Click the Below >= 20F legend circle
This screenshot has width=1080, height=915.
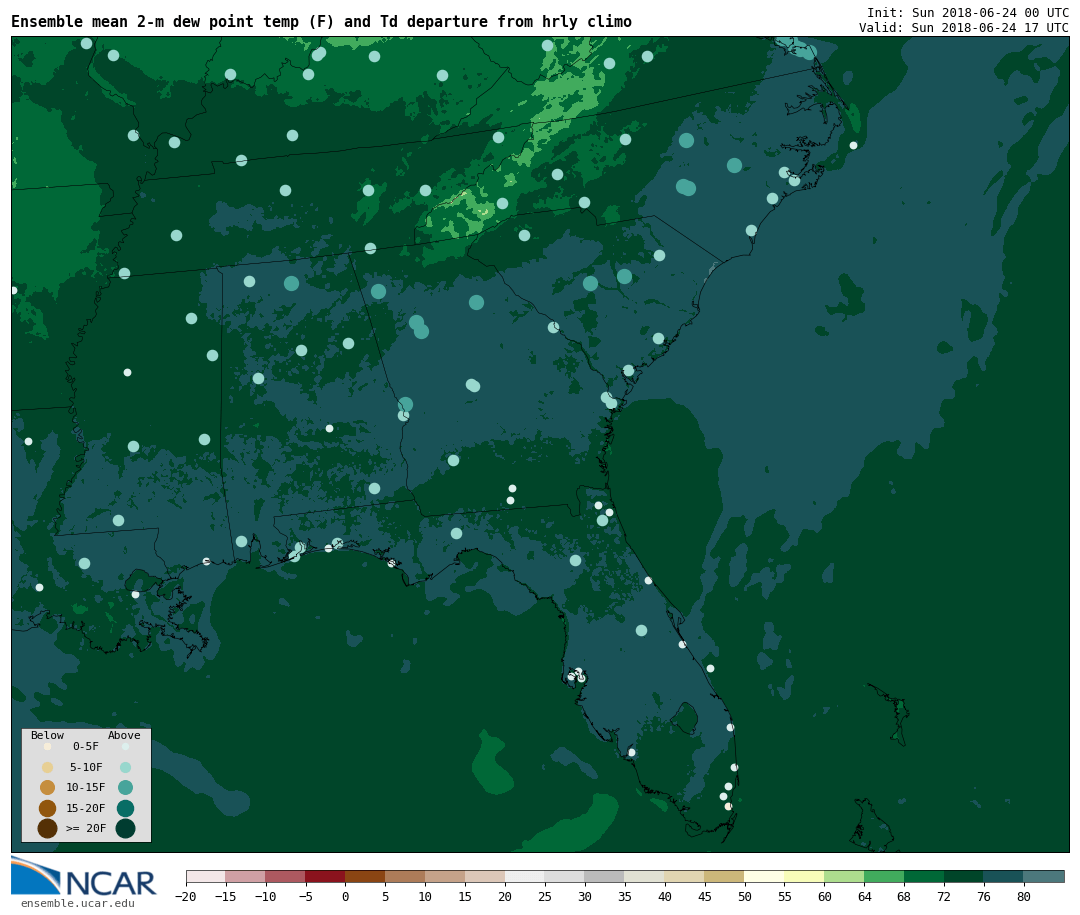pos(48,828)
